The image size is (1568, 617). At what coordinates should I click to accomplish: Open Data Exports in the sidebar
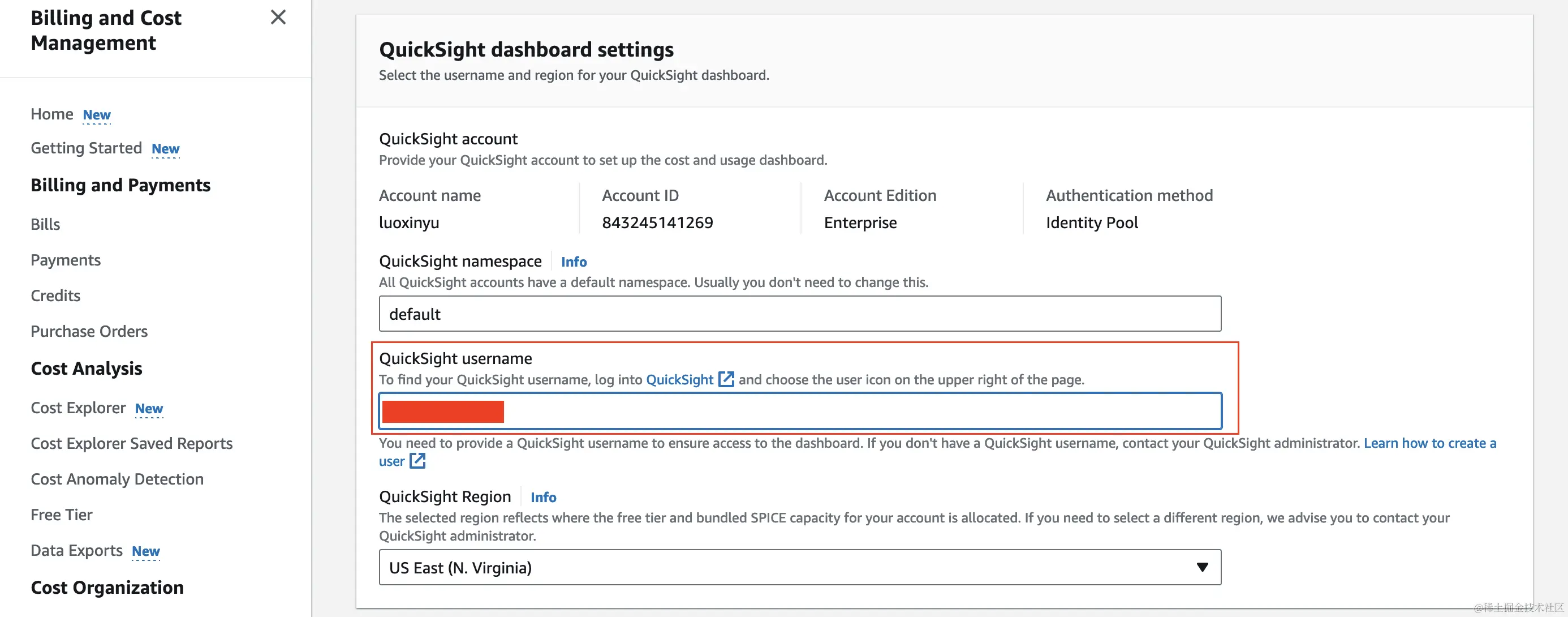(x=76, y=550)
